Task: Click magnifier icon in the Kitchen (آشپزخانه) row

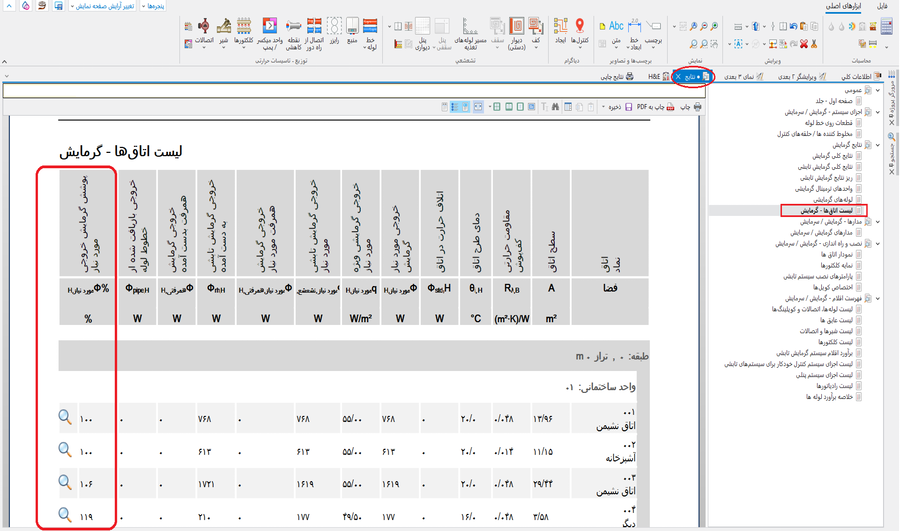Action: (x=65, y=451)
